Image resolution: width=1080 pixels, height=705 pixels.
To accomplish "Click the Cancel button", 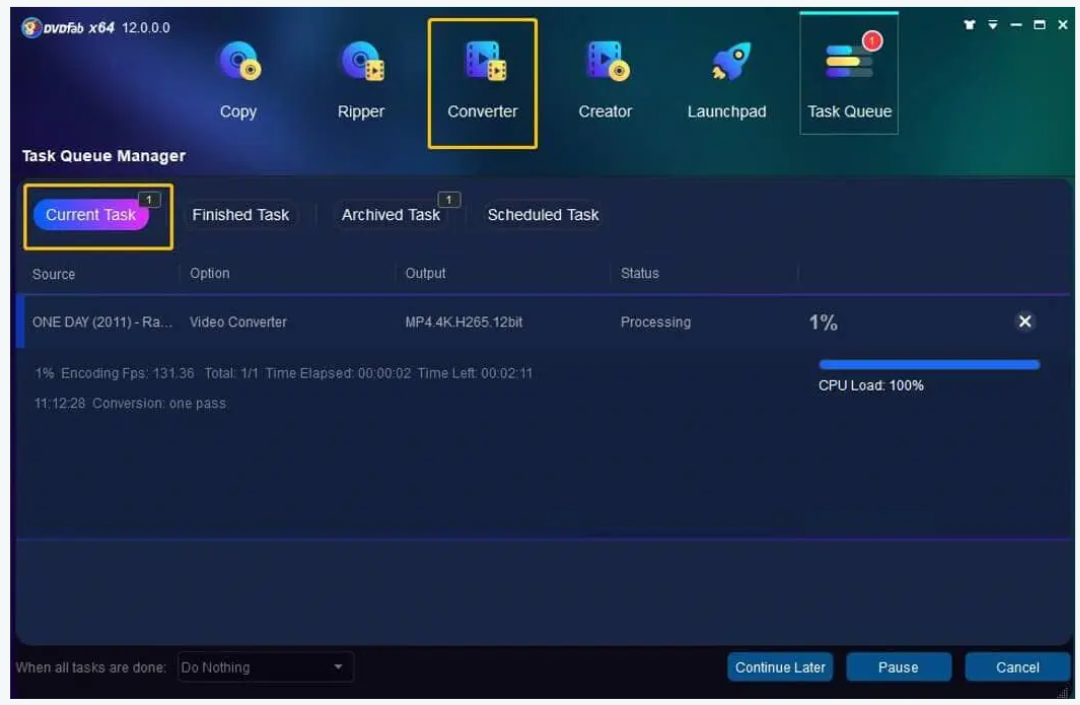I will pos(1017,667).
